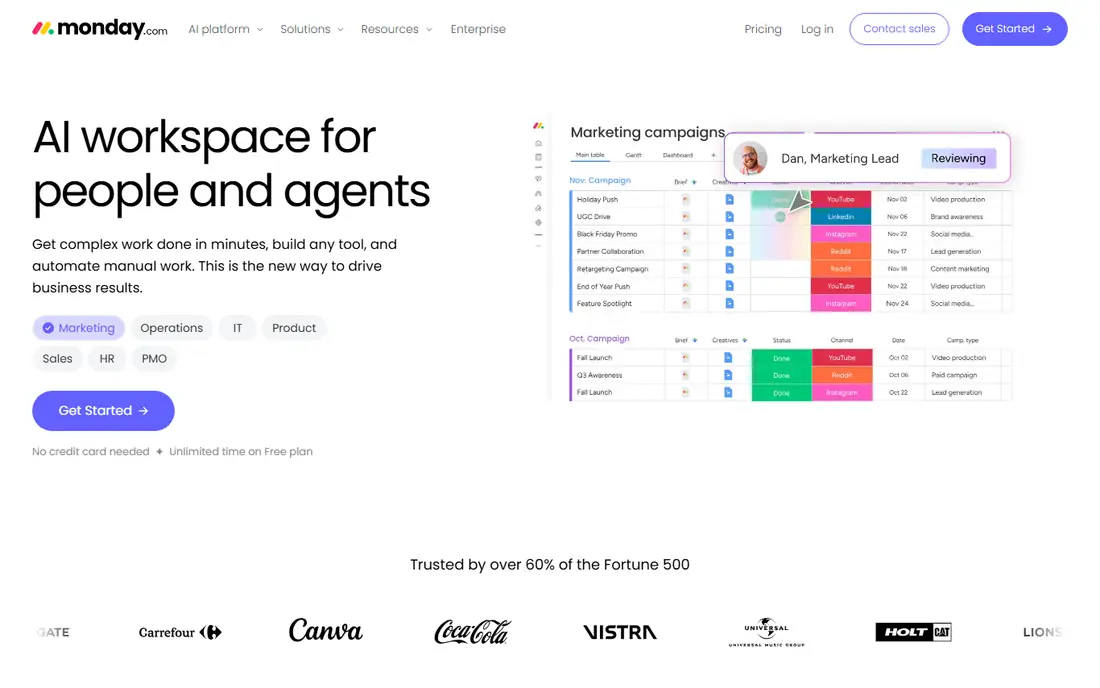Image resolution: width=1100 pixels, height=688 pixels.
Task: Open the Creatives document icon for Partner Collaboration
Action: coord(729,251)
